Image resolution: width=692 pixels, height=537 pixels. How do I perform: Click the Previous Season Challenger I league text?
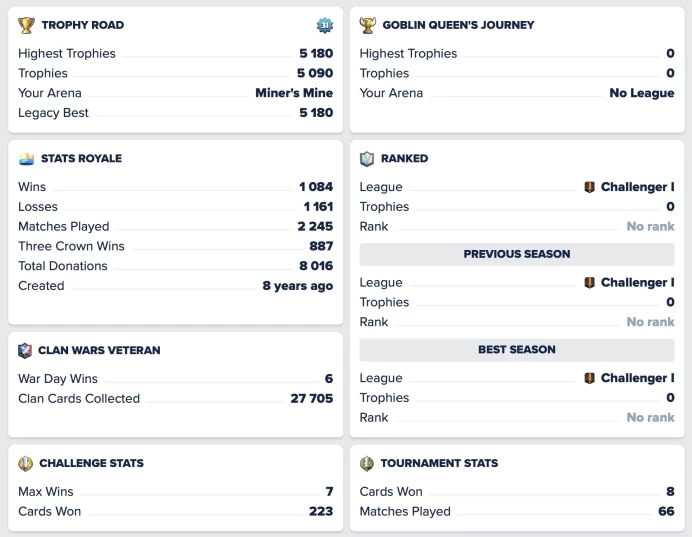click(637, 282)
